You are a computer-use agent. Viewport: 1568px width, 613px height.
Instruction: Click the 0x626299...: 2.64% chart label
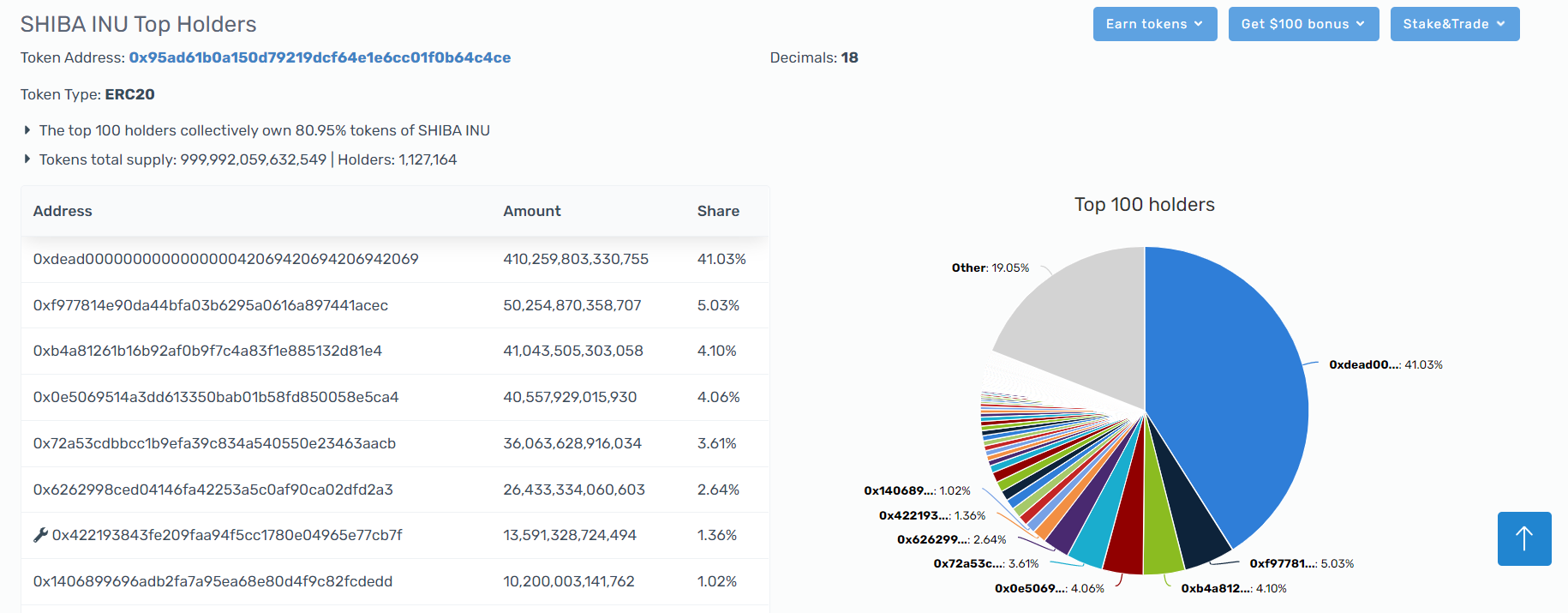pyautogui.click(x=952, y=539)
